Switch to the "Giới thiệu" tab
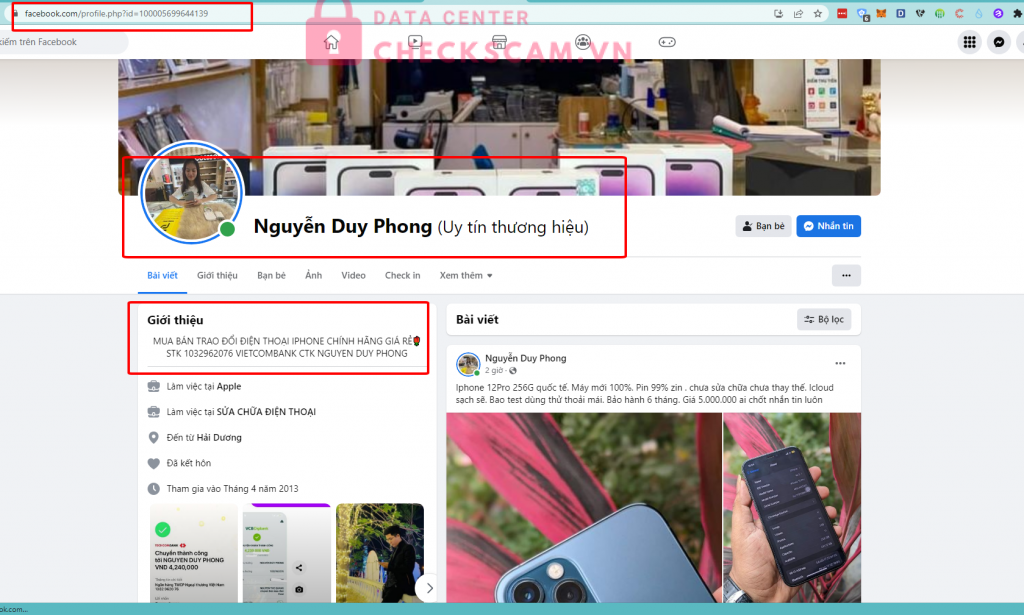 (217, 276)
